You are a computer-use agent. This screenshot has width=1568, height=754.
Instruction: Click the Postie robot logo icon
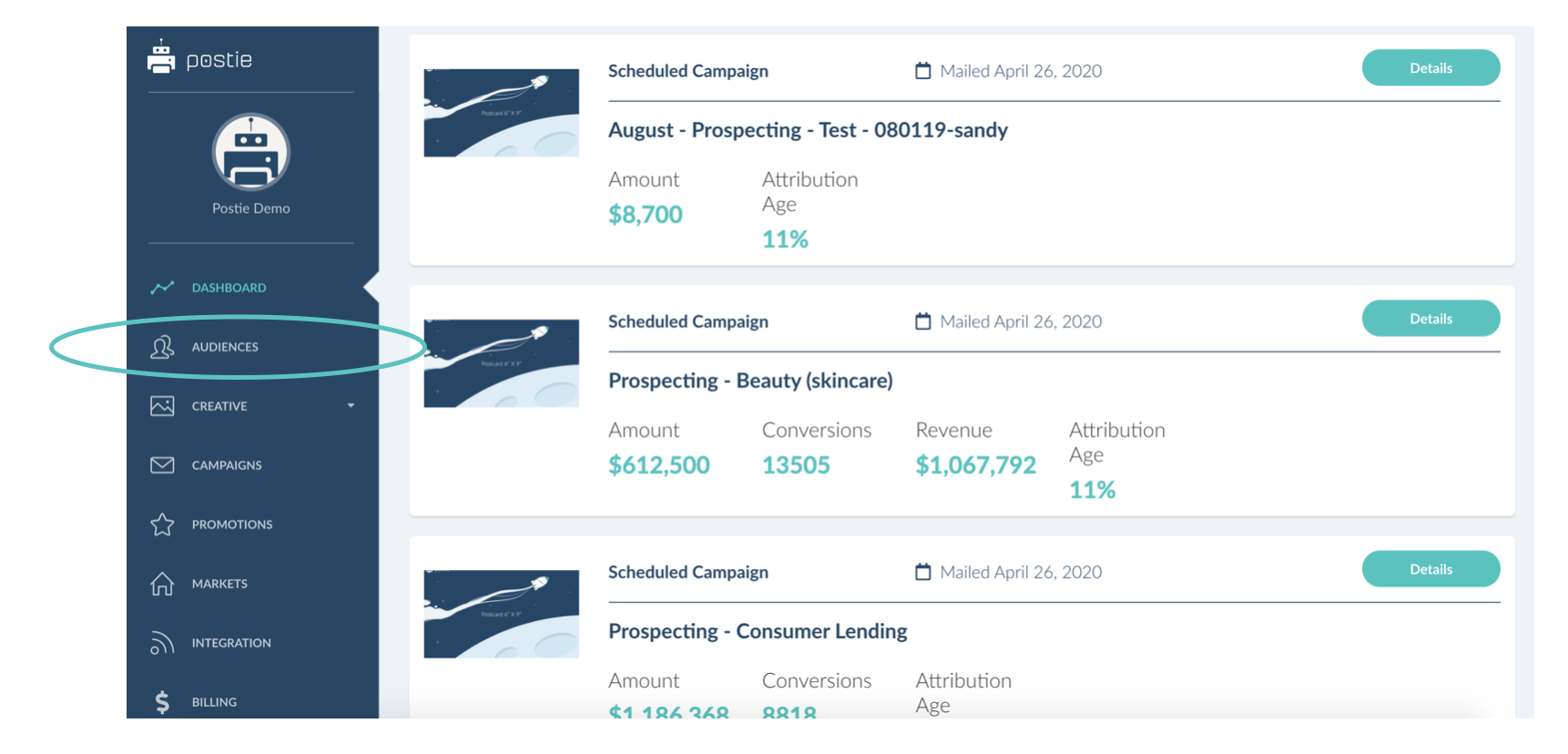[x=161, y=57]
